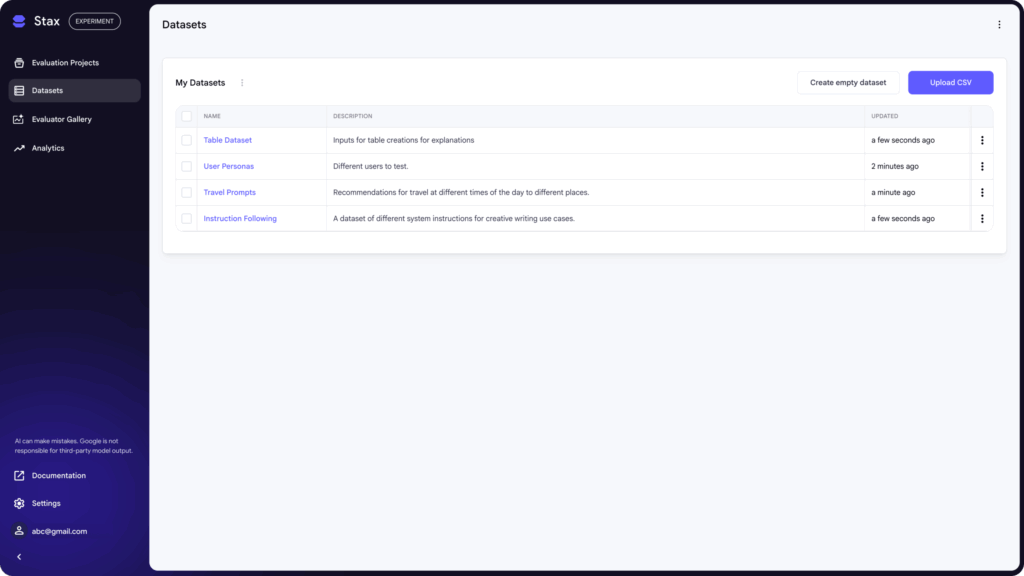The image size is (1024, 576).
Task: Open the Travel Prompts dataset link
Action: click(229, 193)
